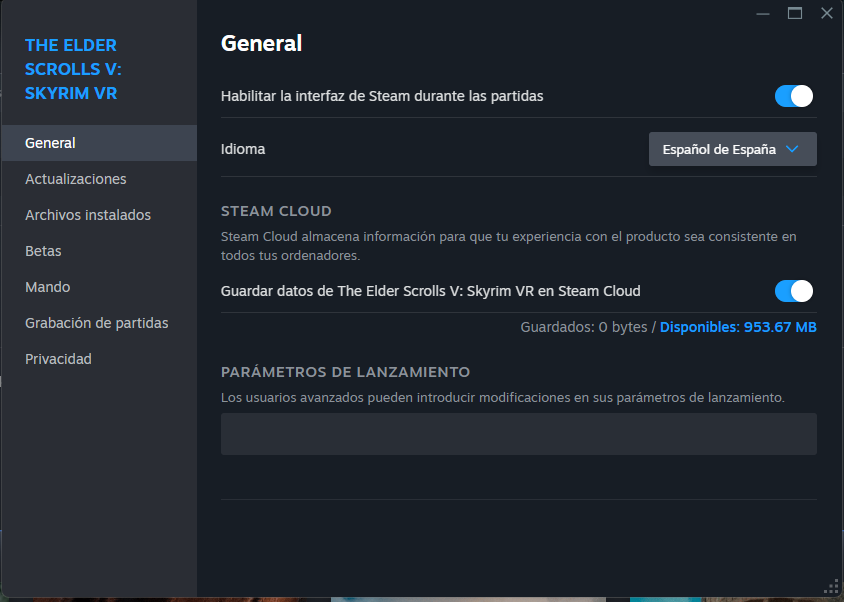Go to Archivos instalados
Viewport: 844px width, 602px height.
99,215
